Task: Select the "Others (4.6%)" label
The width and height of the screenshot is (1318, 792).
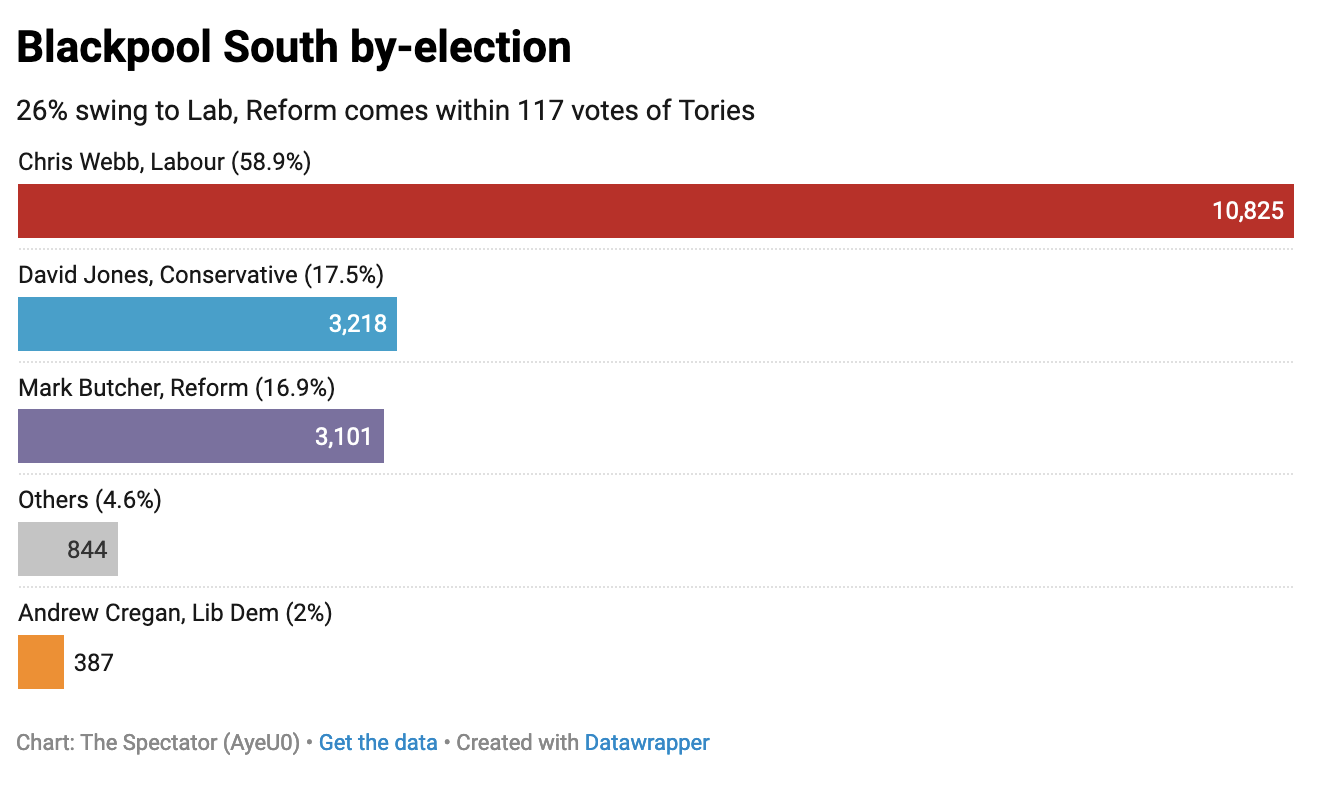Action: coord(90,500)
